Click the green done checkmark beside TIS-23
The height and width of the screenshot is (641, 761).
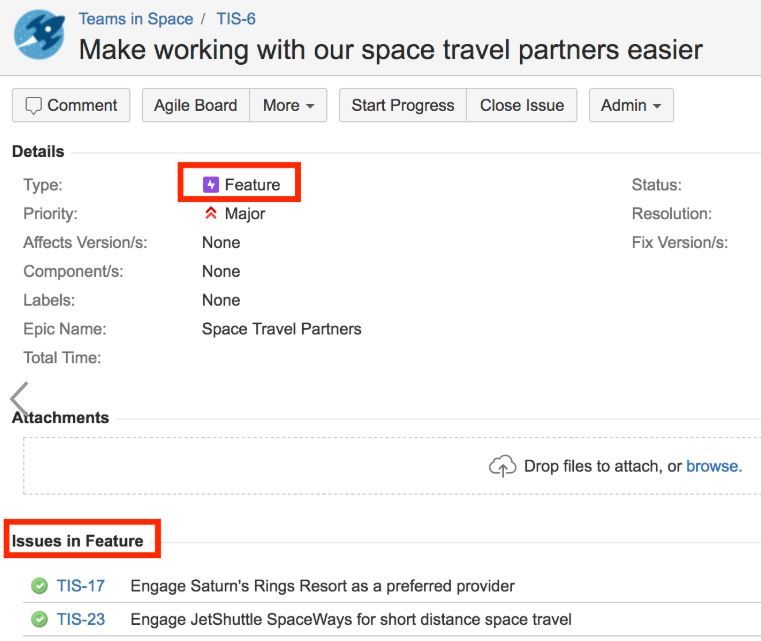click(40, 620)
